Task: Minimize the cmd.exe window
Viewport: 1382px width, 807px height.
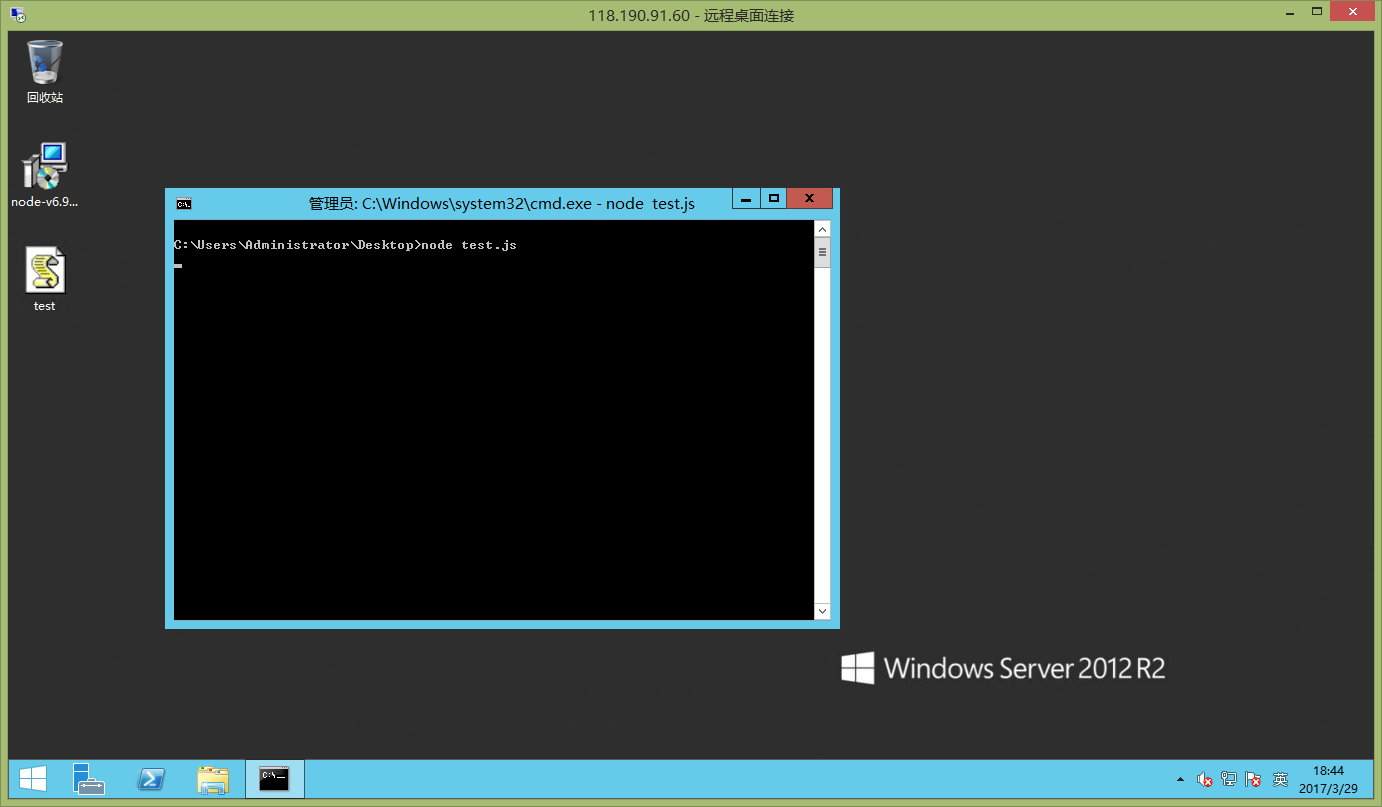Action: click(746, 198)
